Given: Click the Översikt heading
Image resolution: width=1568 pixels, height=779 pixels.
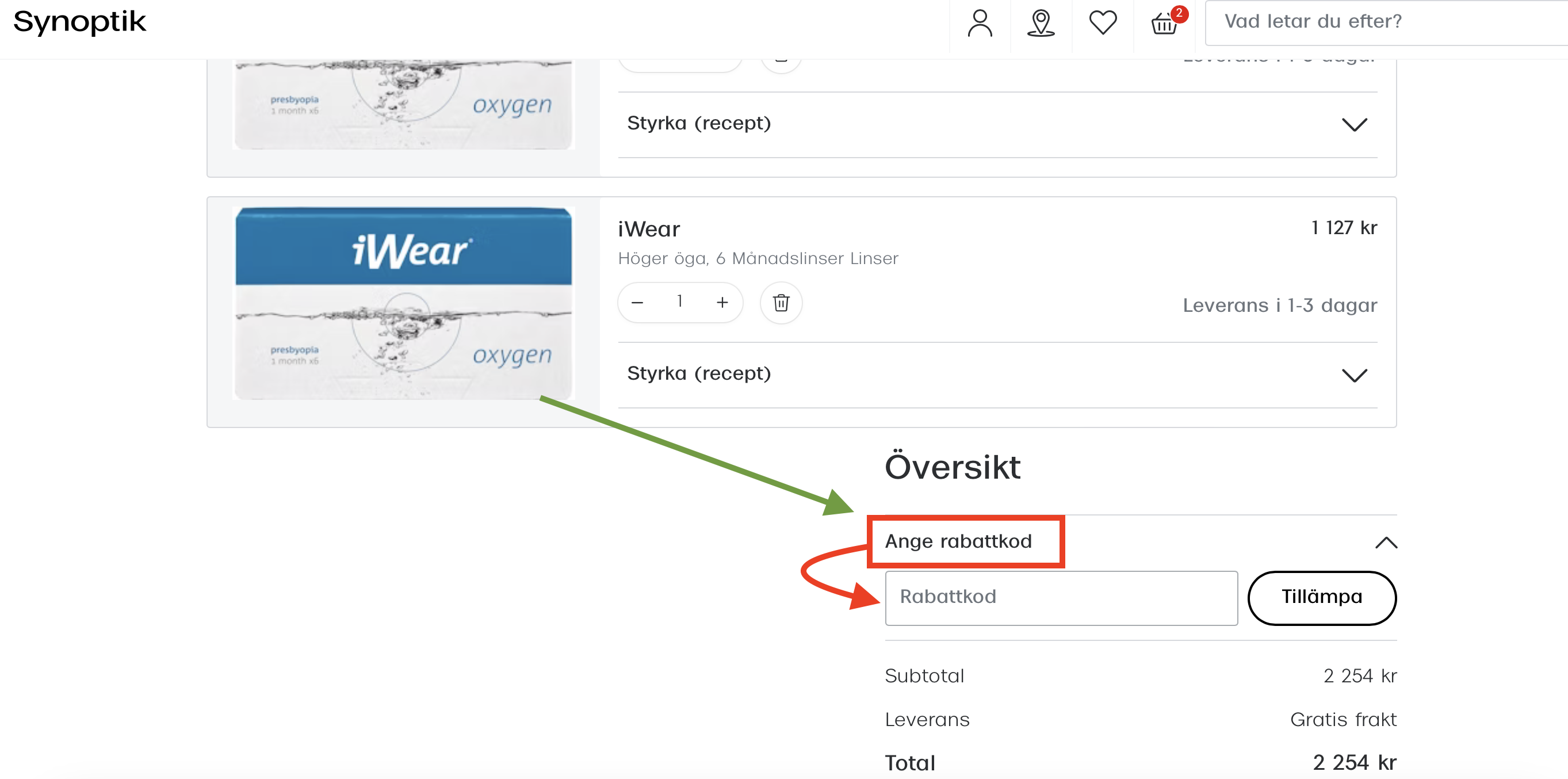Looking at the screenshot, I should [953, 467].
